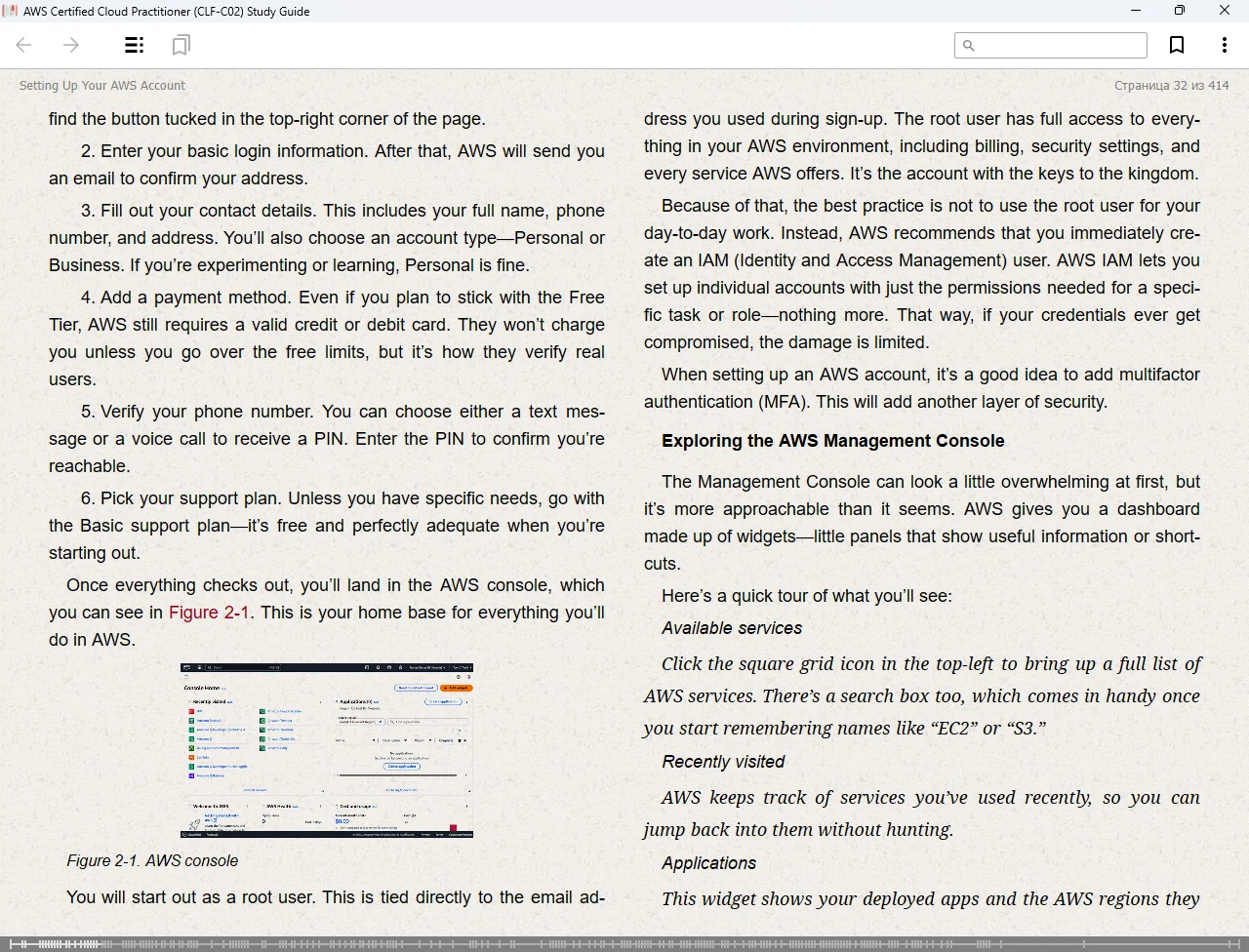
Task: Click the heading Exploring the AWS Management Console
Action: pos(832,441)
